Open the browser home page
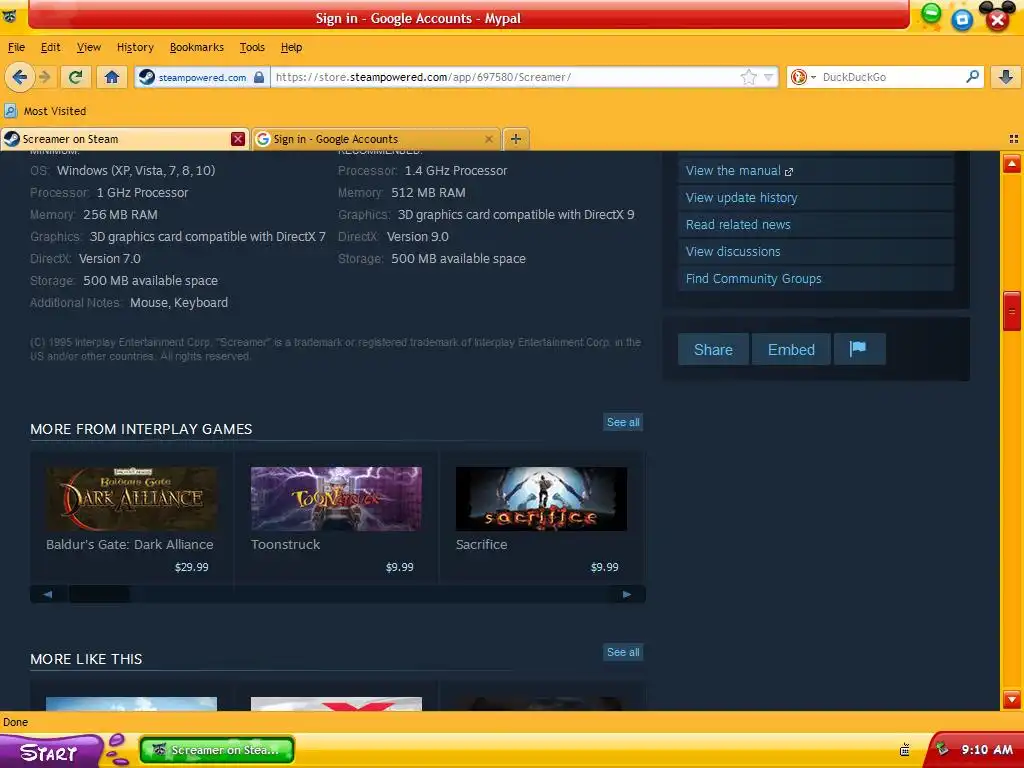Viewport: 1024px width, 768px height. pos(112,77)
